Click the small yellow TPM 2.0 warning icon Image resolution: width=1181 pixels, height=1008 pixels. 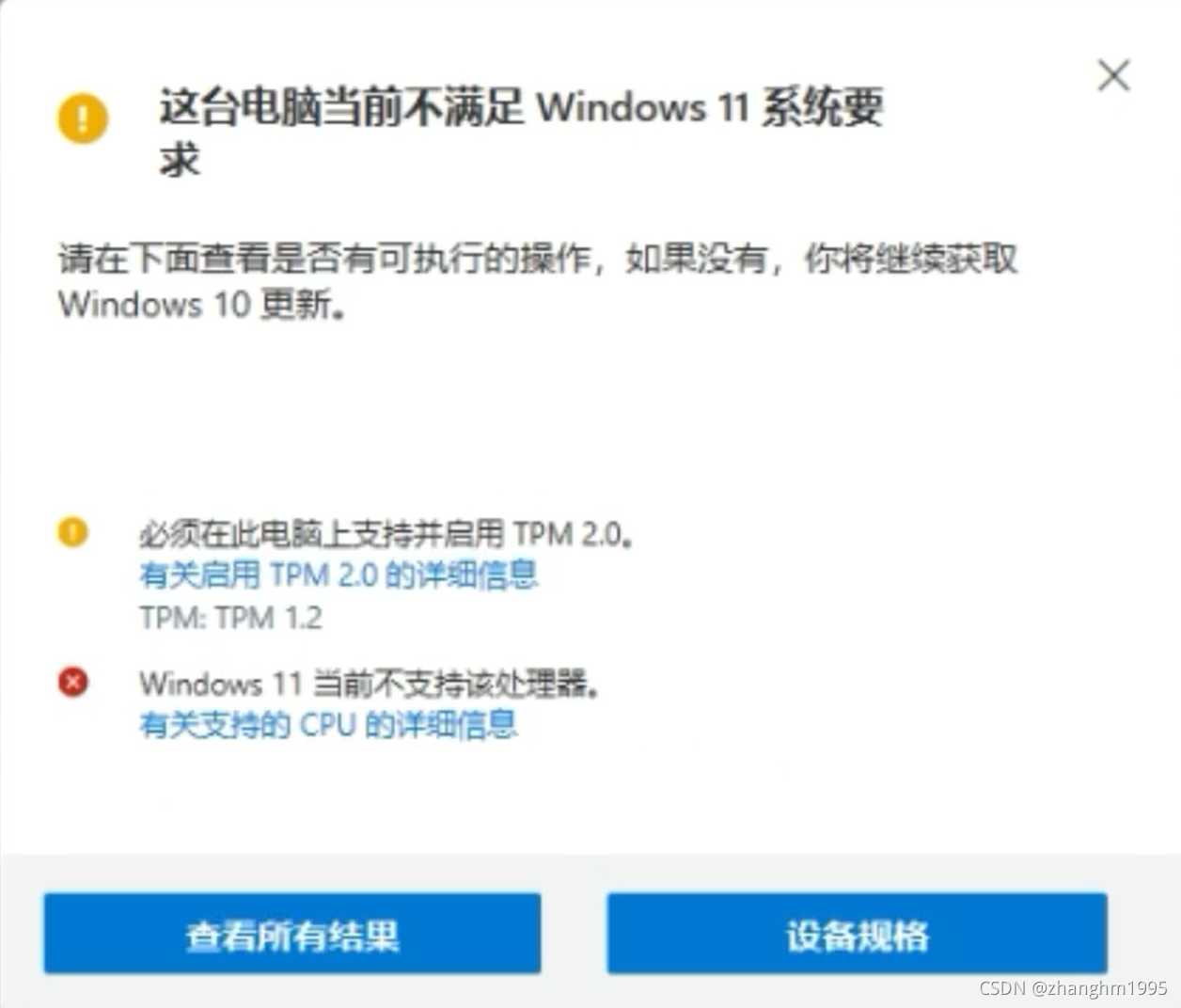pyautogui.click(x=73, y=532)
